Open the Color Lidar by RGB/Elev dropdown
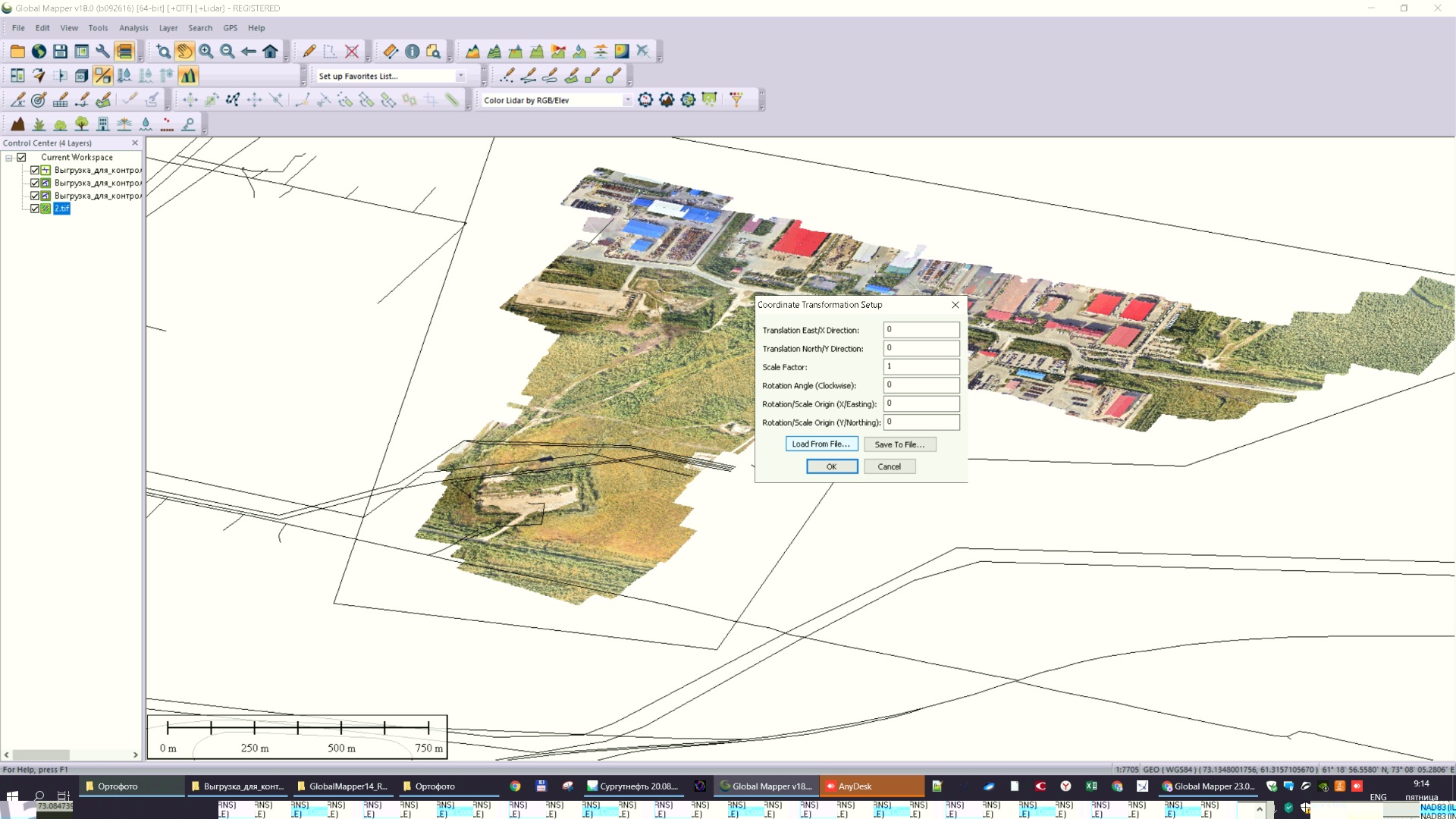Viewport: 1456px width, 819px height. (x=627, y=100)
